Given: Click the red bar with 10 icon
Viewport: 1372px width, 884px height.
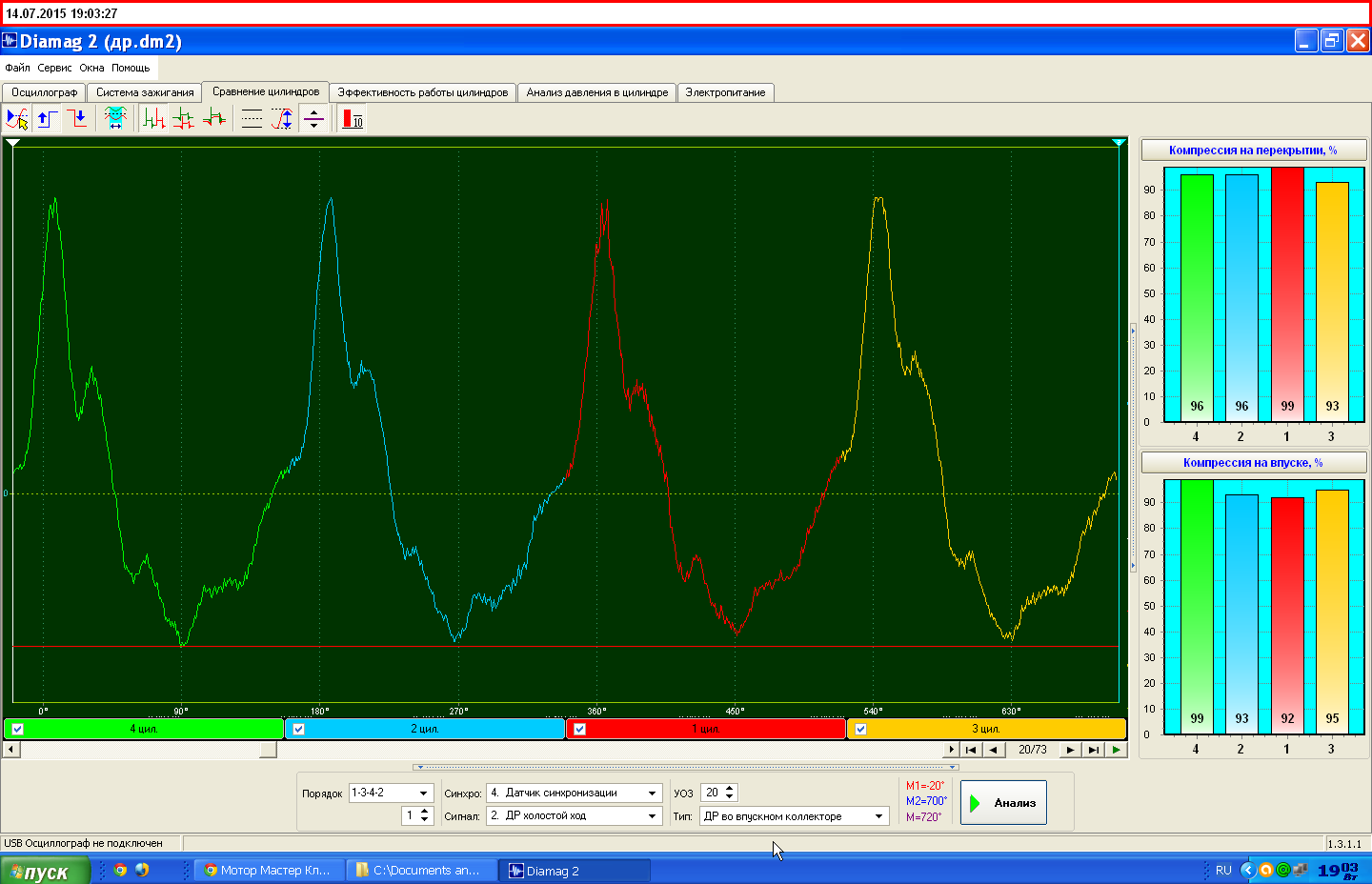Looking at the screenshot, I should point(353,119).
